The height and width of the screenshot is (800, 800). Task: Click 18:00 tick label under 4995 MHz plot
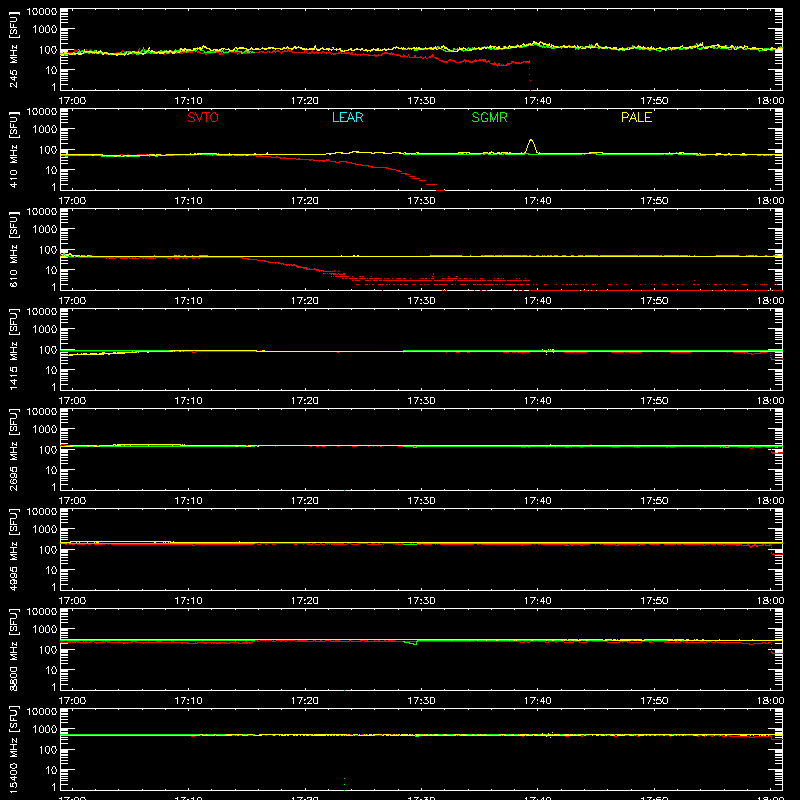click(770, 601)
